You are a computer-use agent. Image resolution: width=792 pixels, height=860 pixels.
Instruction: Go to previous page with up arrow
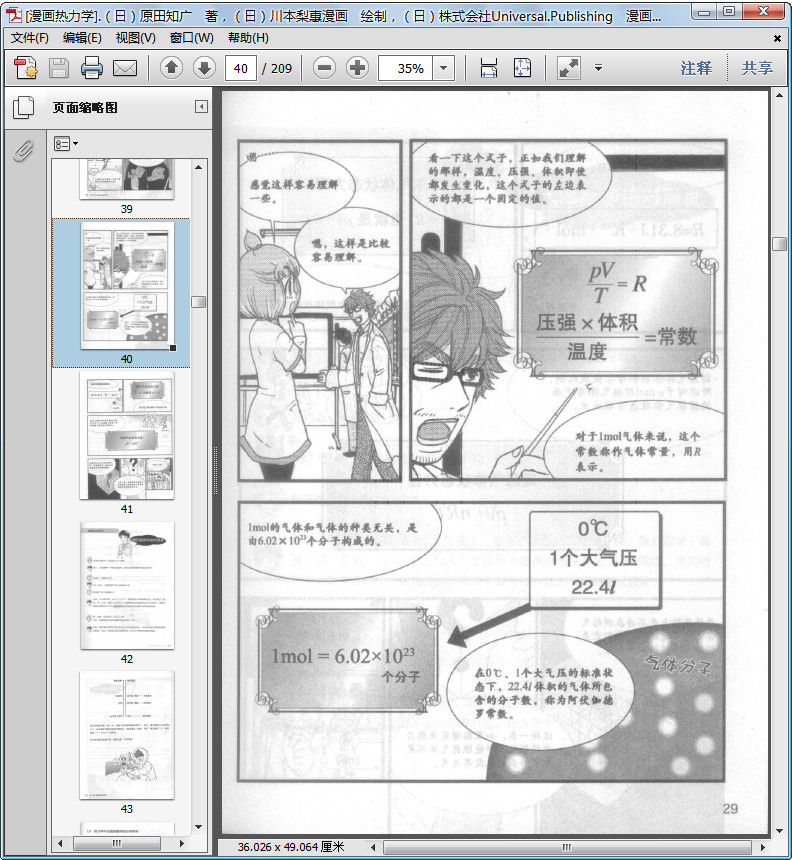[x=171, y=68]
